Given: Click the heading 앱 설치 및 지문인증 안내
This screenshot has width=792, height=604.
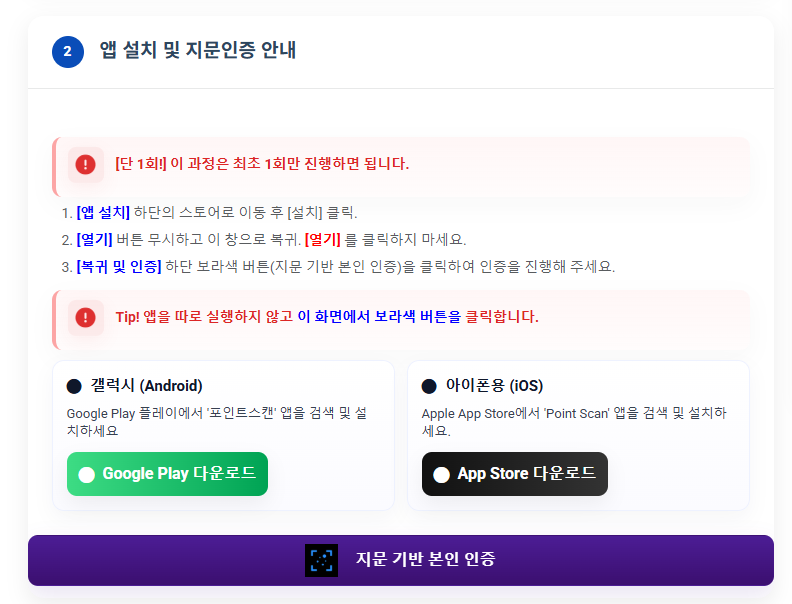Looking at the screenshot, I should point(197,50).
